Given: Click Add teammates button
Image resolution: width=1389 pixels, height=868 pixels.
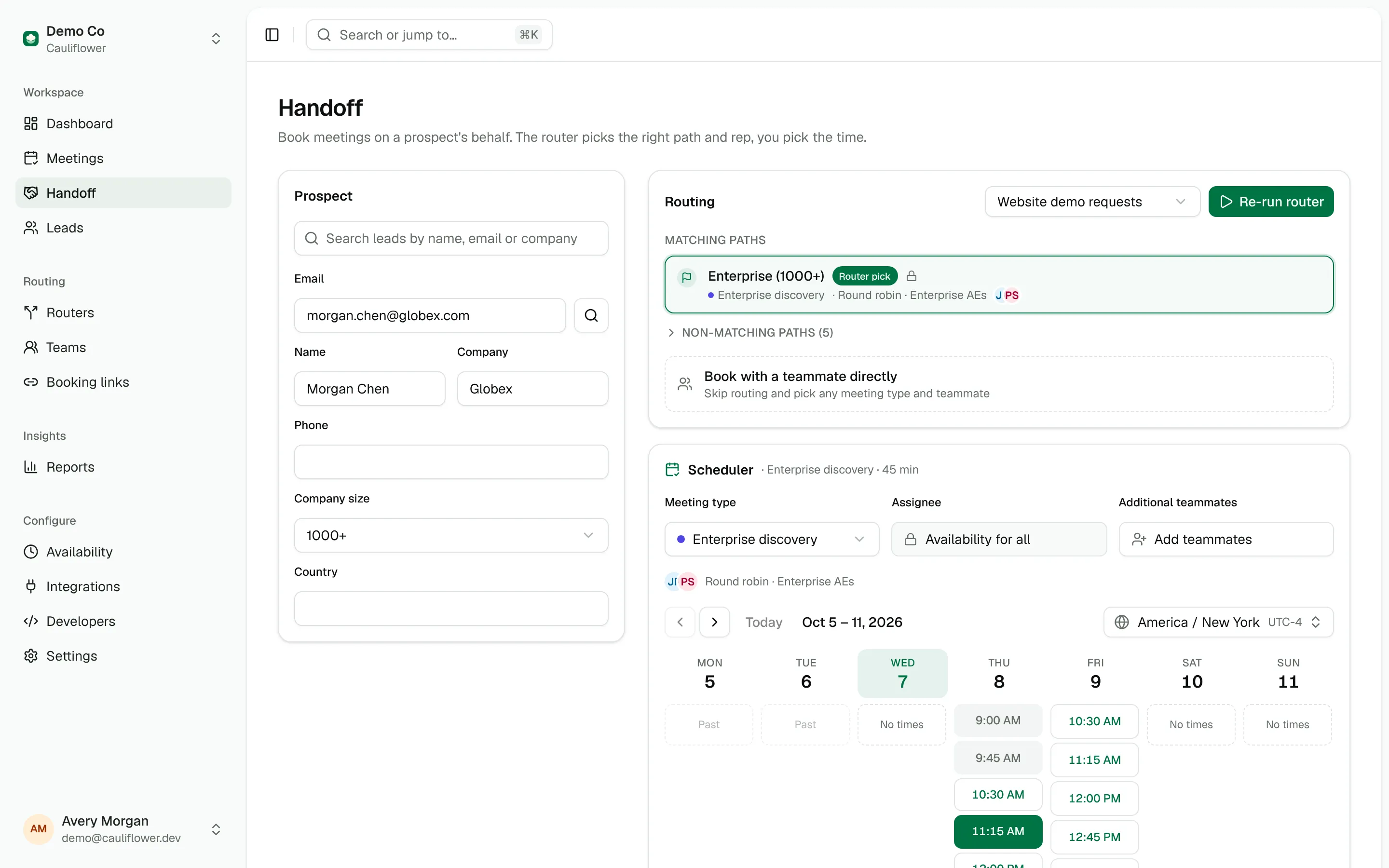Looking at the screenshot, I should [1226, 539].
